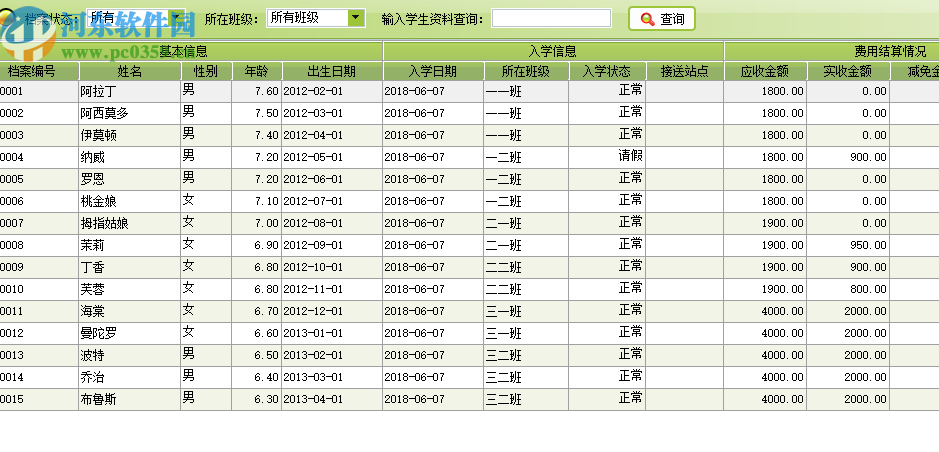Open the 所在班级 dropdown arrow
Viewport: 939px width, 452px height.
pyautogui.click(x=356, y=18)
